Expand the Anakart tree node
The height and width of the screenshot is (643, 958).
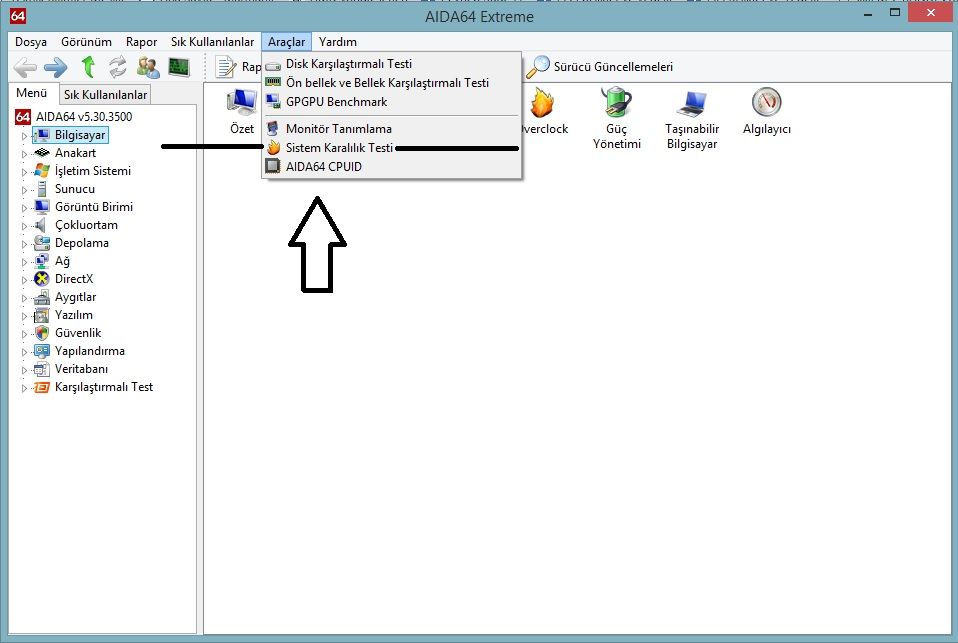click(x=24, y=154)
